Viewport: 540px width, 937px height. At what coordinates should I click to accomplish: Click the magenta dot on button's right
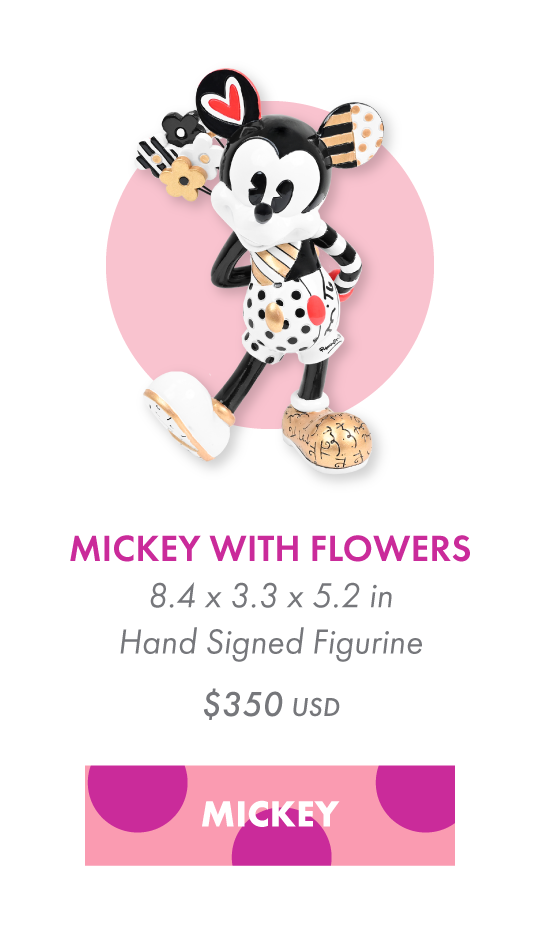pos(416,797)
